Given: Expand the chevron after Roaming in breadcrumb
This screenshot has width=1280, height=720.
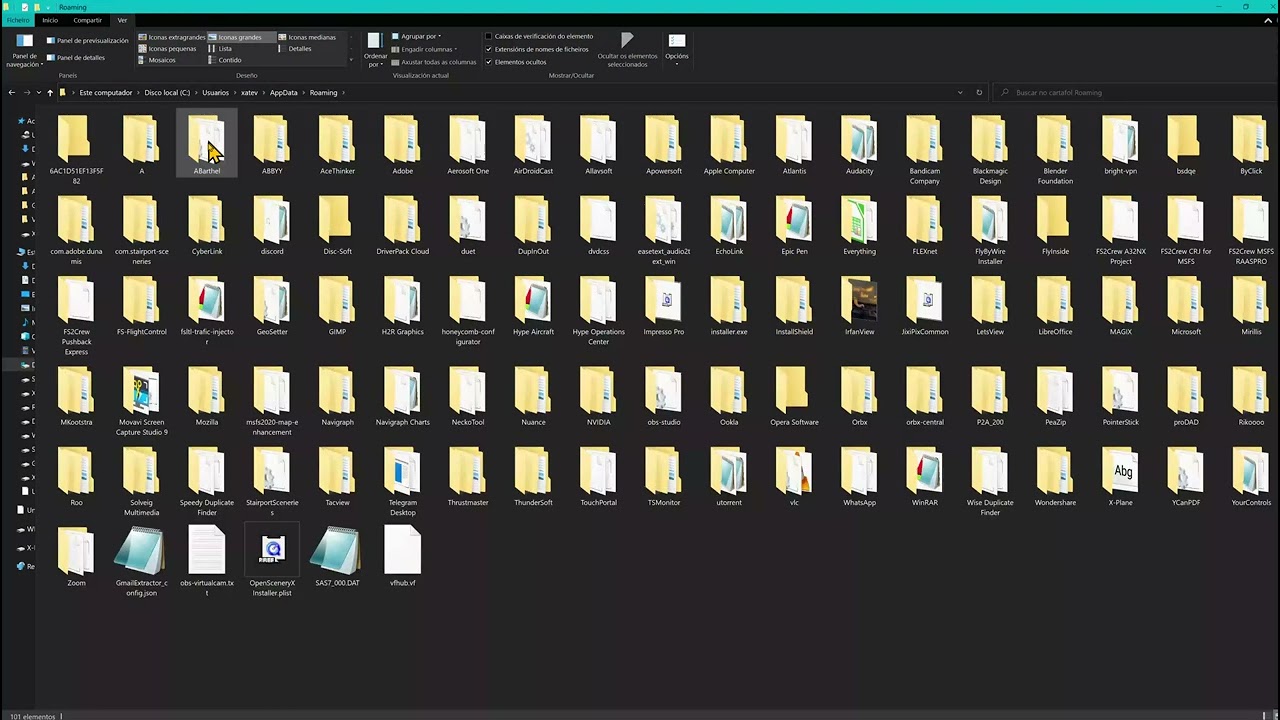Looking at the screenshot, I should (x=343, y=92).
